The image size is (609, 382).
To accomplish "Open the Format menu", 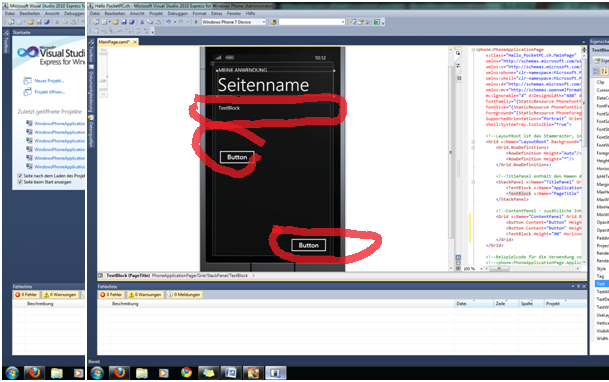I will click(199, 13).
